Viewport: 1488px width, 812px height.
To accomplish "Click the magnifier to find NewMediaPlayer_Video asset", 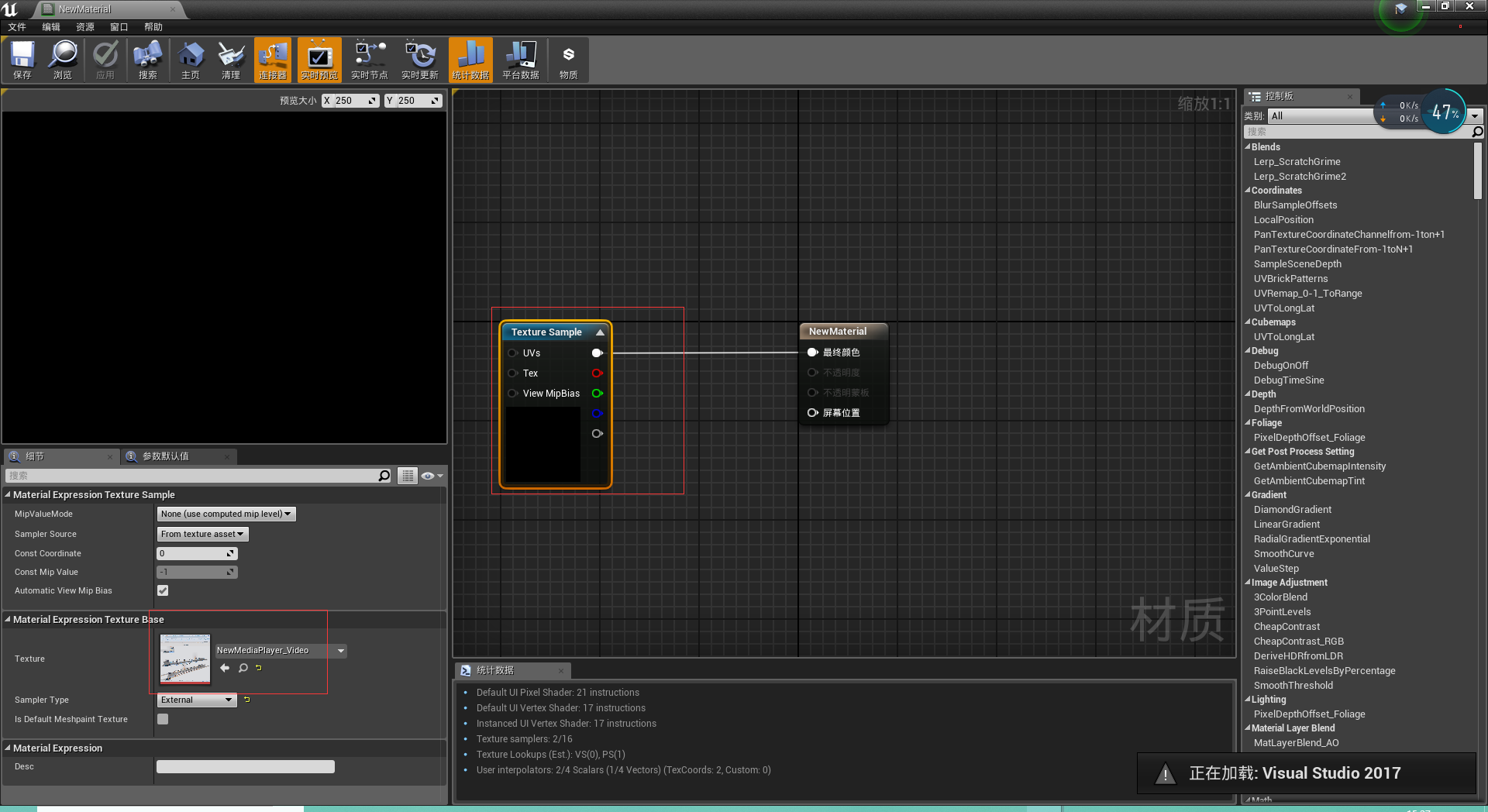I will (243, 668).
